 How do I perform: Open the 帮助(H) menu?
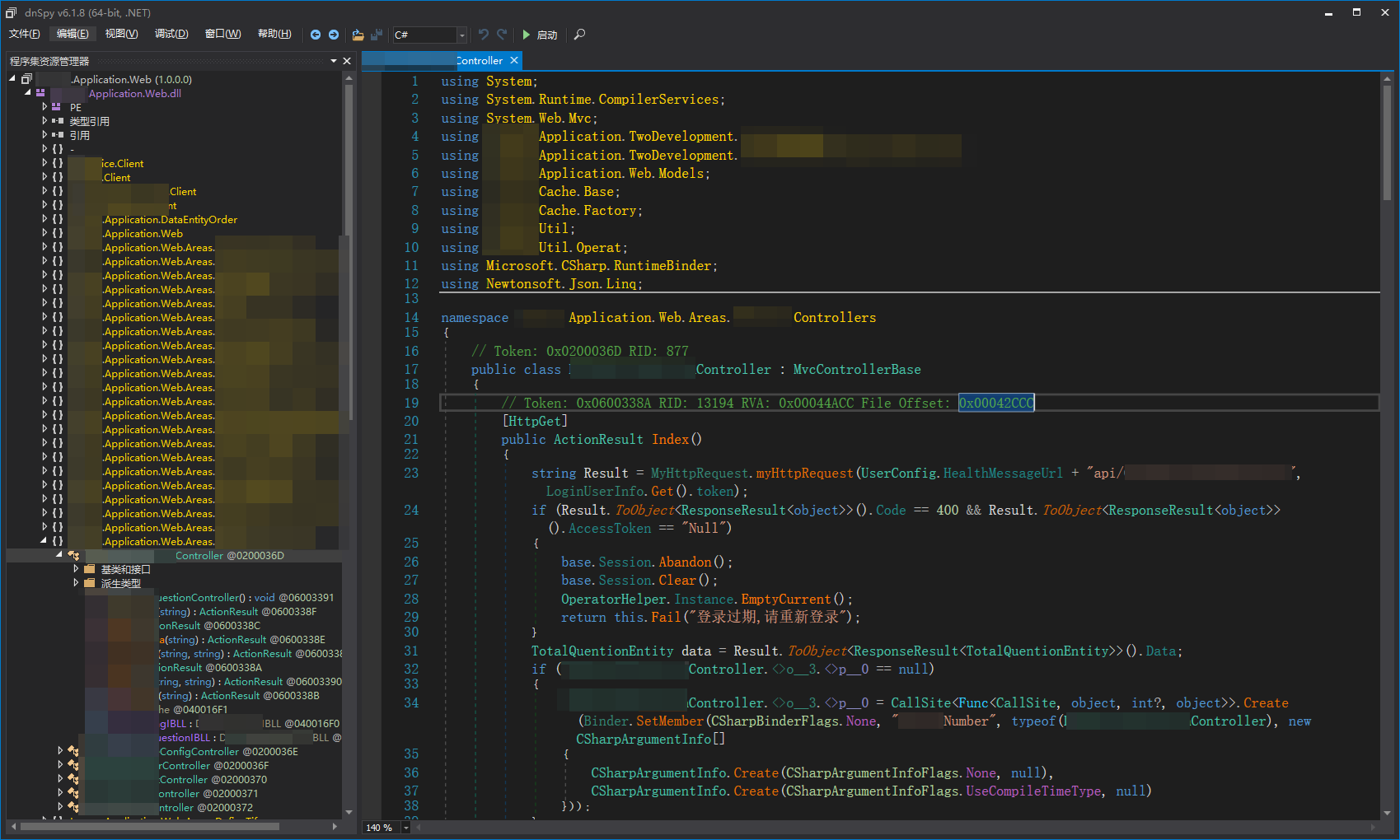(x=274, y=34)
